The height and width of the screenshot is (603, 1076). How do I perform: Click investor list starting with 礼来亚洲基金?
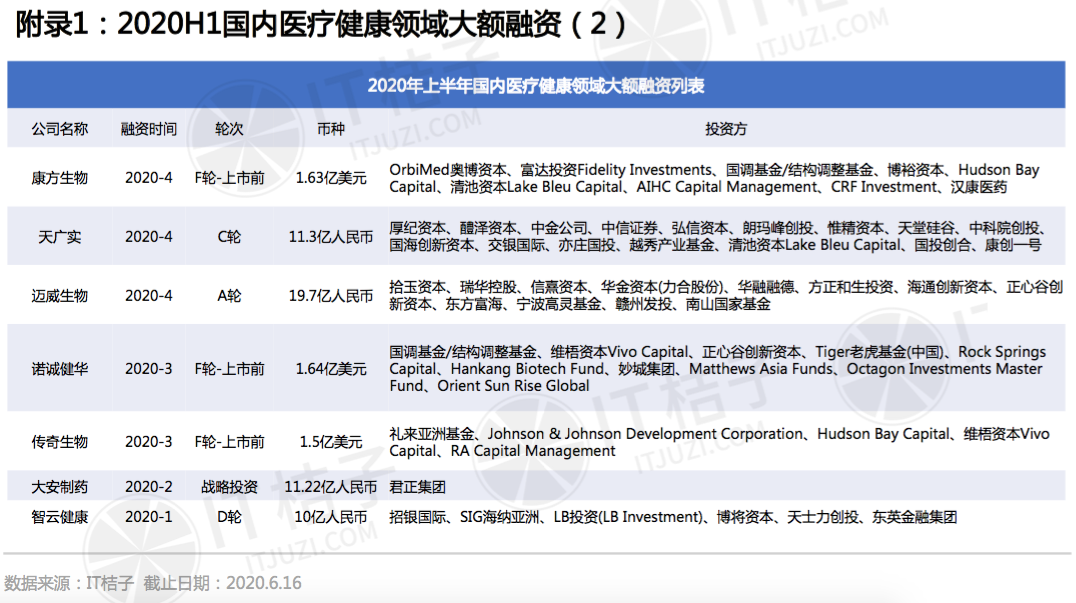pyautogui.click(x=719, y=442)
